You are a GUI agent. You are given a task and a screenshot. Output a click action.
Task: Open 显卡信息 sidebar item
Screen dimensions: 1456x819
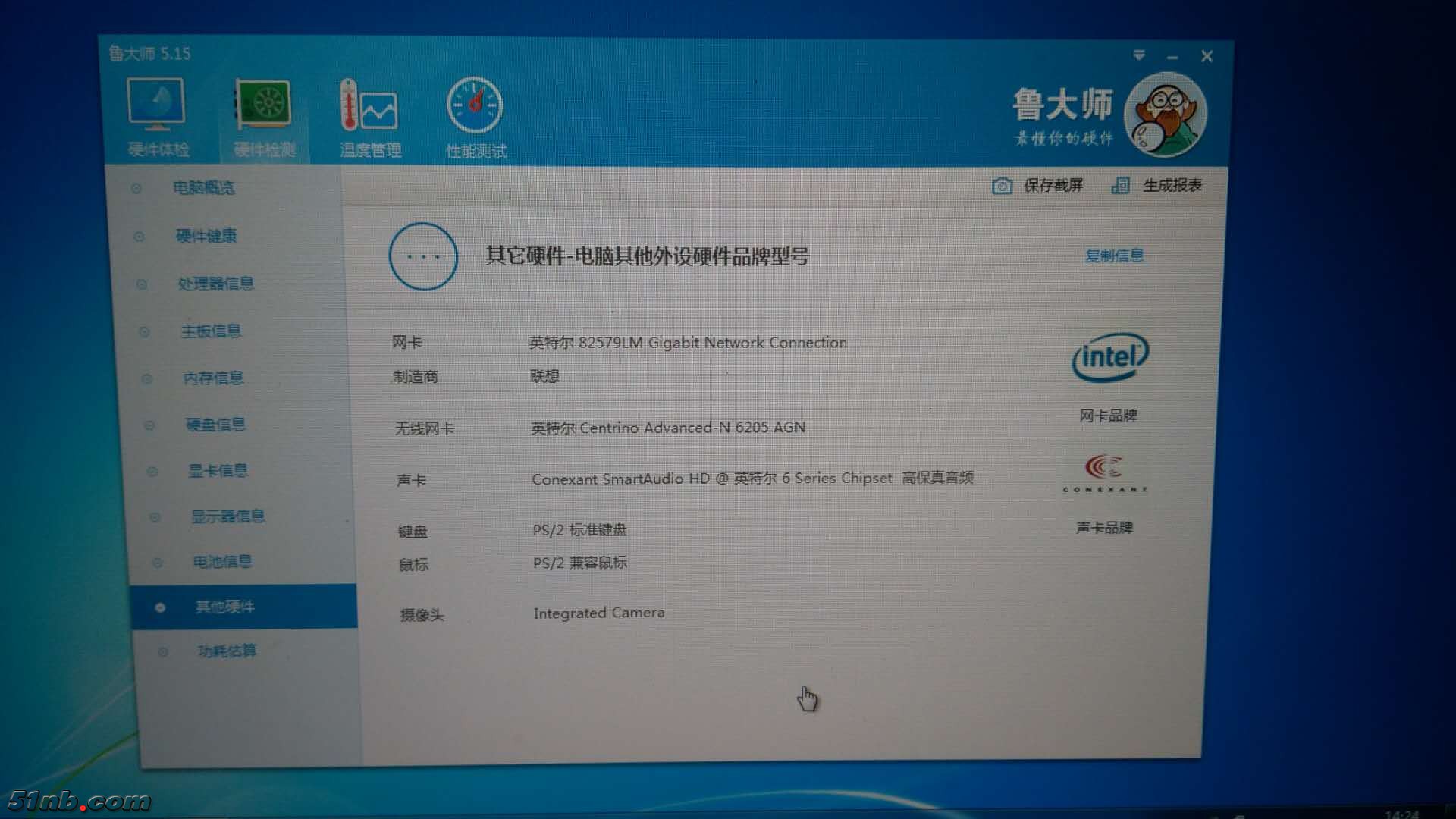tap(218, 471)
